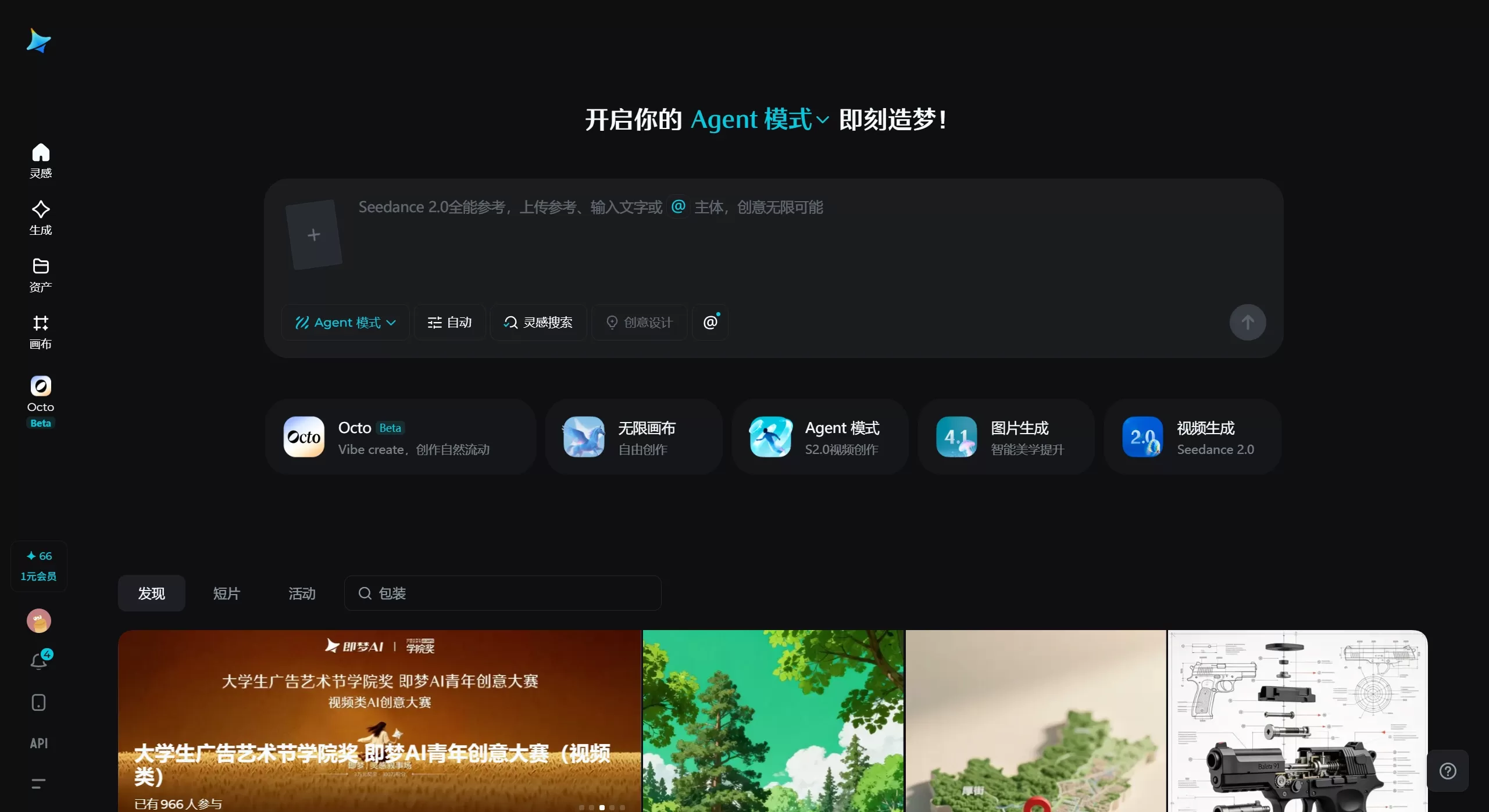The image size is (1489, 812).
Task: Switch to the 短片 tab
Action: pos(227,593)
